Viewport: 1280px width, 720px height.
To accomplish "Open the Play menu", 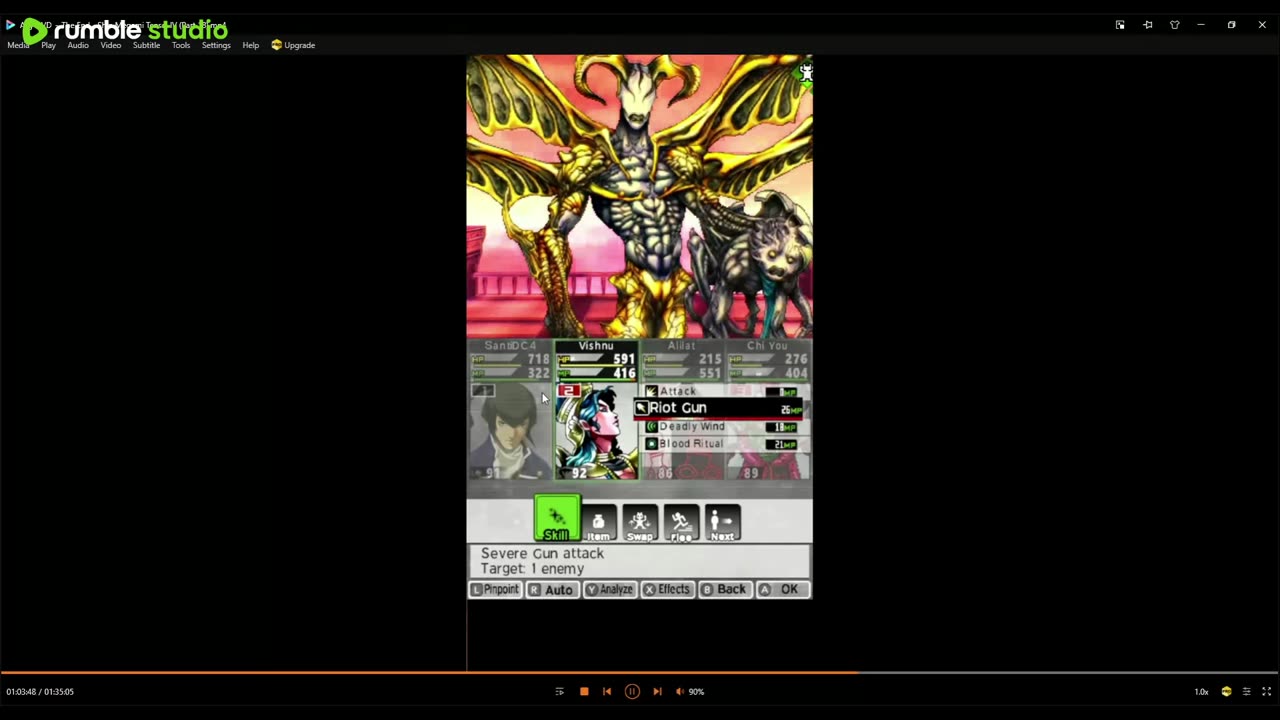I will pyautogui.click(x=48, y=45).
